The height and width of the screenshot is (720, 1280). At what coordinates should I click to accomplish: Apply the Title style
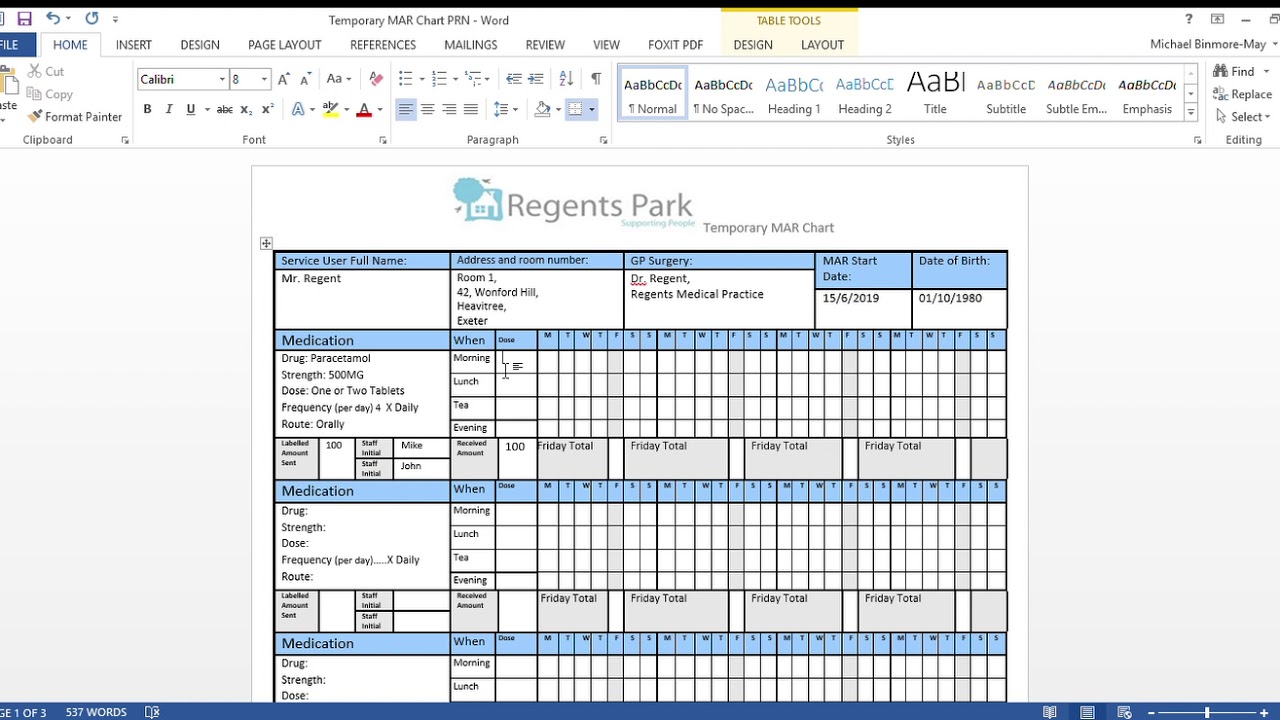tap(935, 93)
